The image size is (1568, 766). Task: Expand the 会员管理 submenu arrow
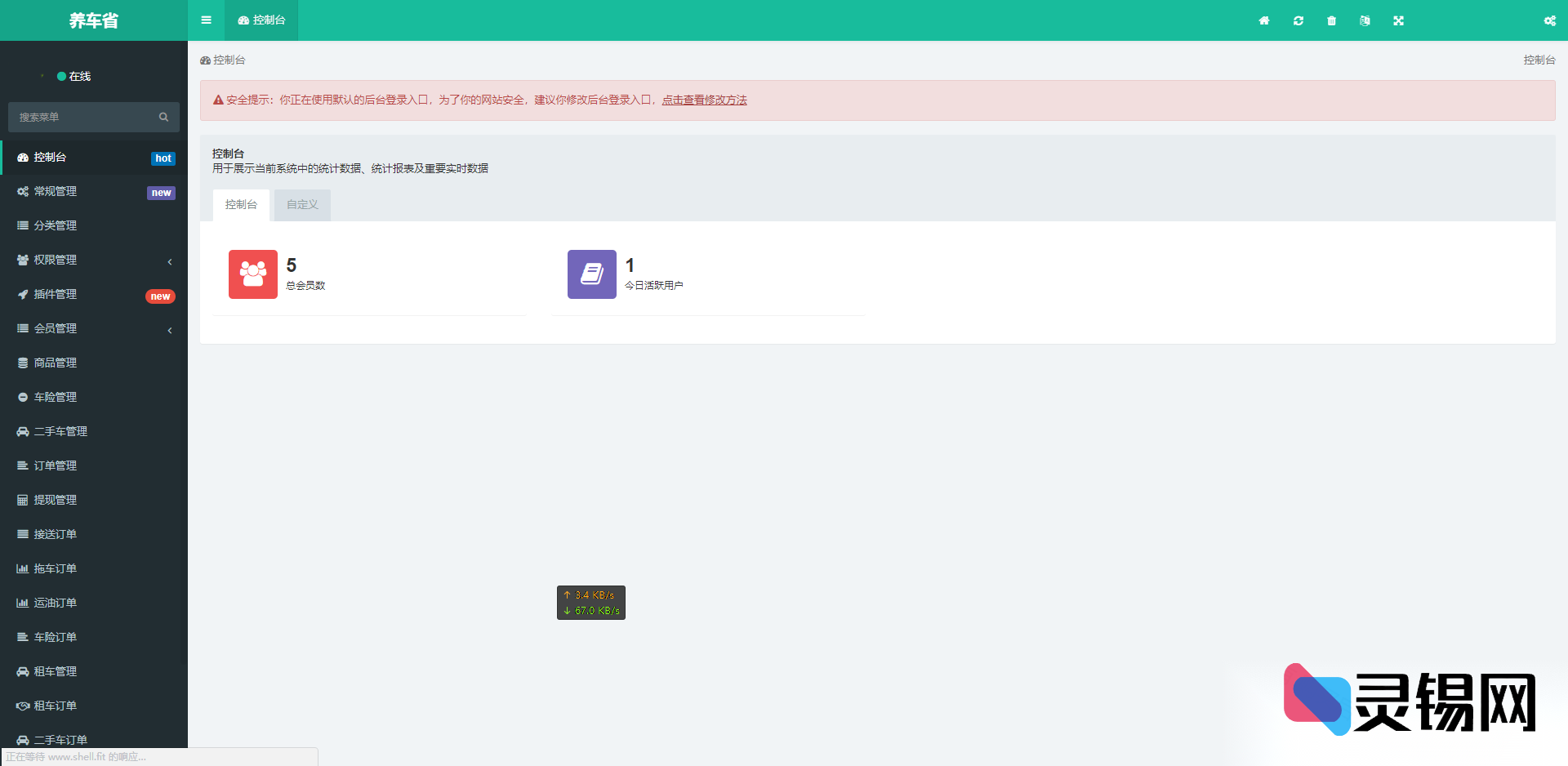pyautogui.click(x=170, y=330)
